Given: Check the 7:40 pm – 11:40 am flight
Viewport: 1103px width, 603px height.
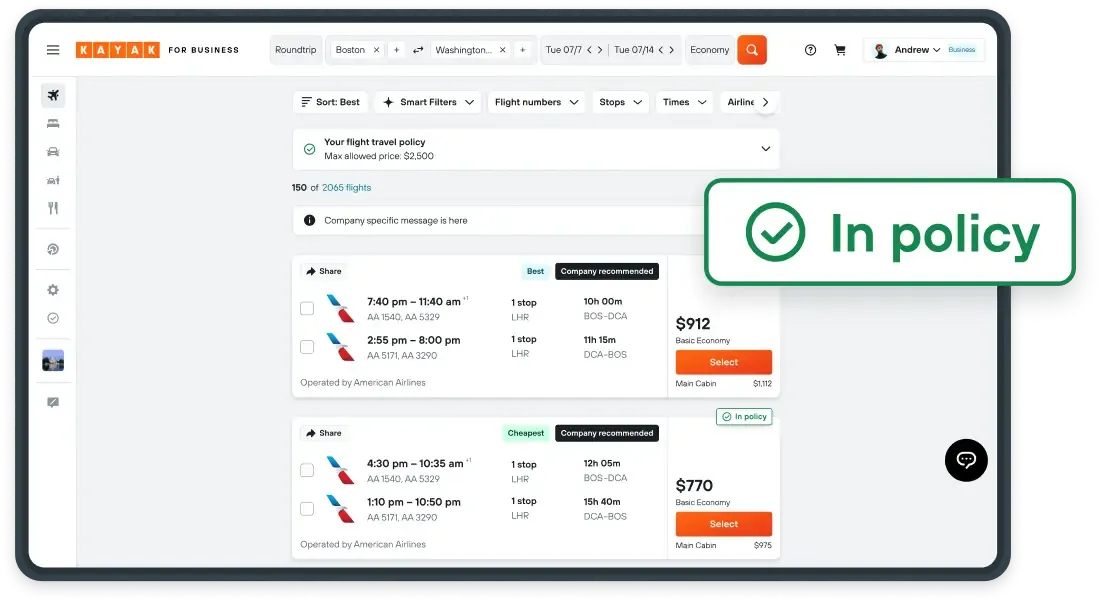Looking at the screenshot, I should pyautogui.click(x=307, y=308).
